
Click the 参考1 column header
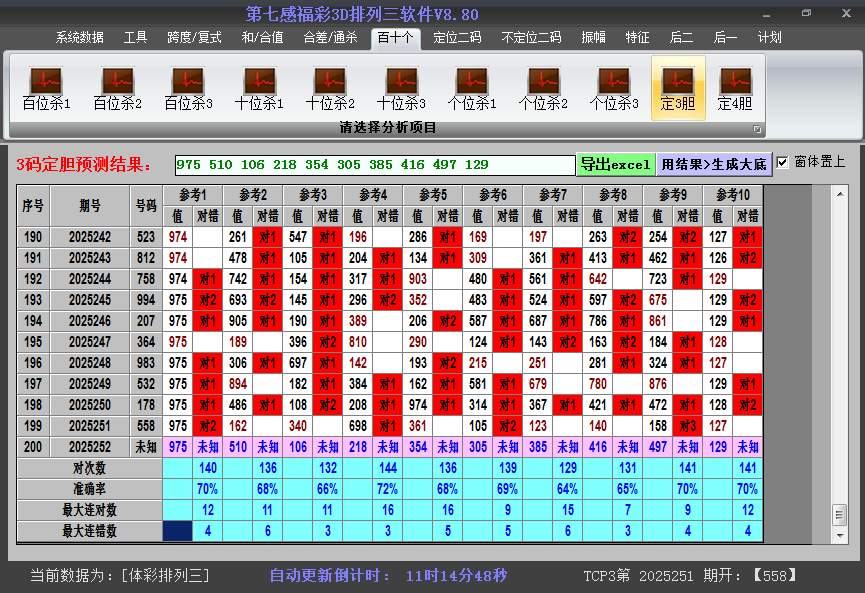click(x=193, y=195)
